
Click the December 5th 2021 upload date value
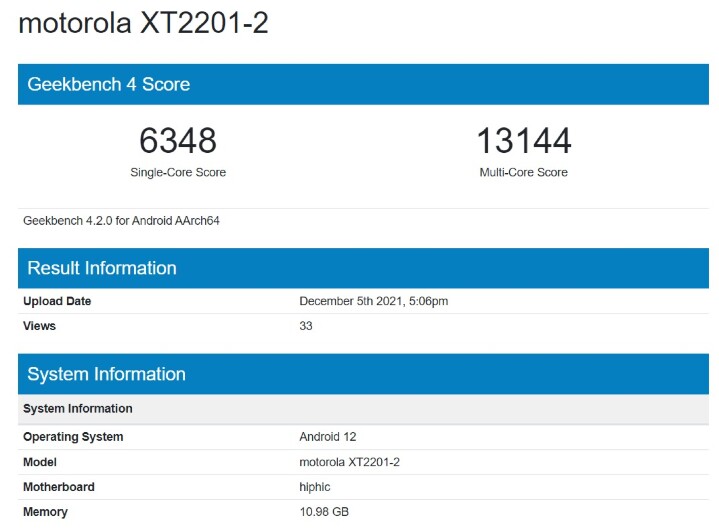374,301
